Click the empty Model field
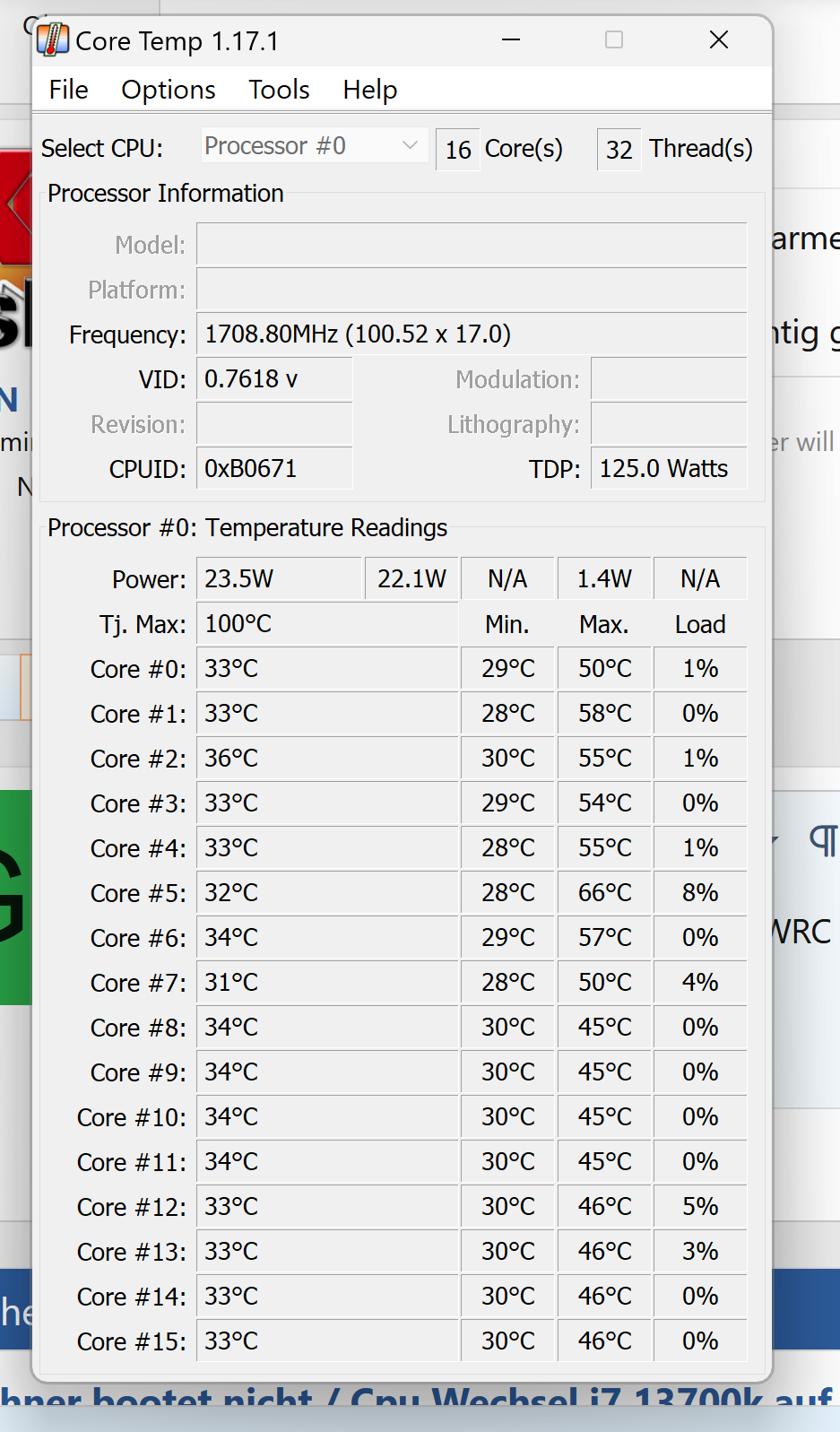Screen dimensions: 840x1432 pyautogui.click(x=472, y=245)
